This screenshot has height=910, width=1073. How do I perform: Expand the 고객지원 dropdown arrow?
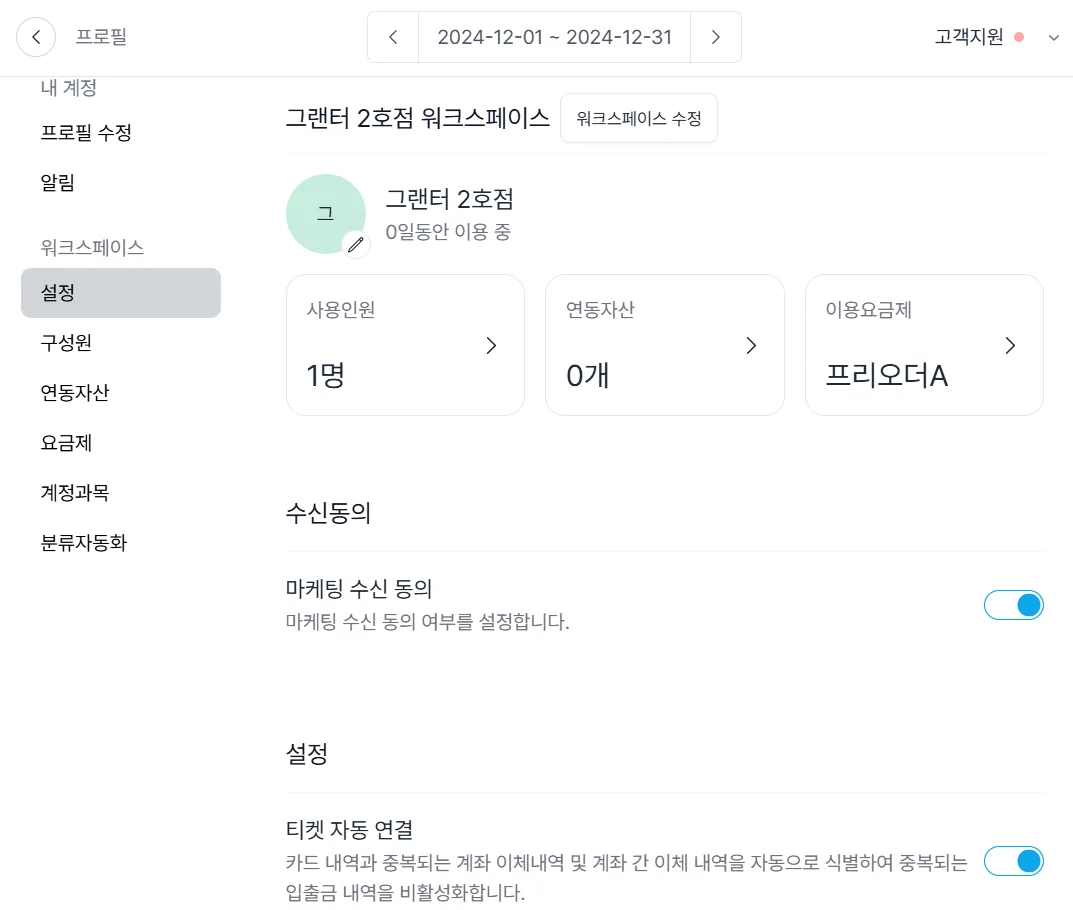click(1054, 38)
